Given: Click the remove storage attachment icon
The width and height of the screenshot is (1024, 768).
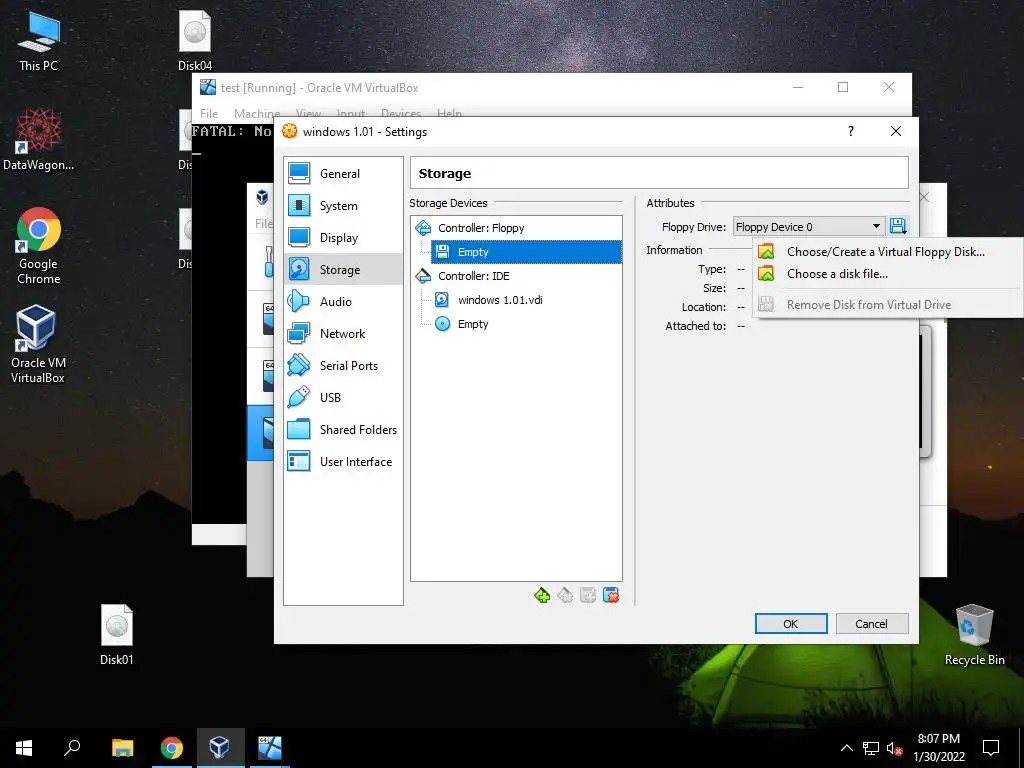Looking at the screenshot, I should click(x=611, y=595).
